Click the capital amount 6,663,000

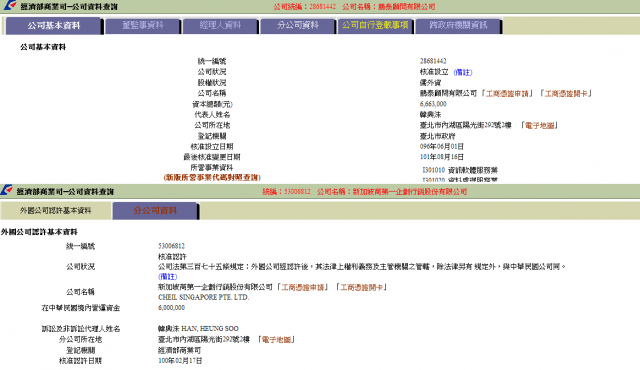point(433,104)
